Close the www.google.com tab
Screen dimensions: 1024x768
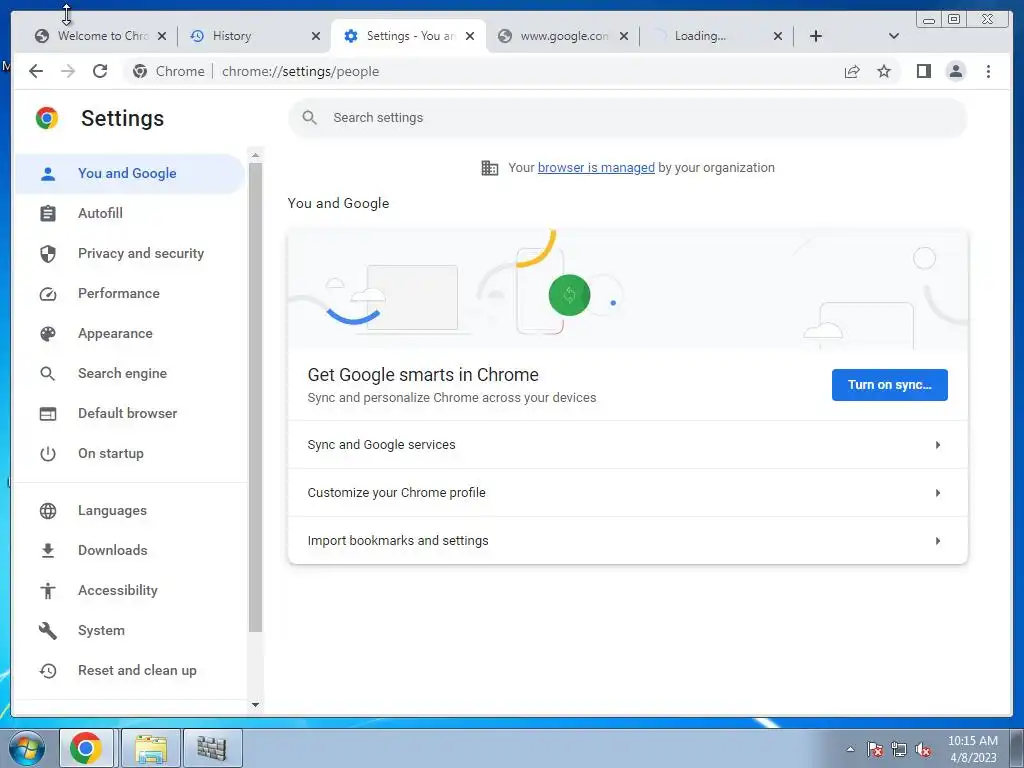624,36
